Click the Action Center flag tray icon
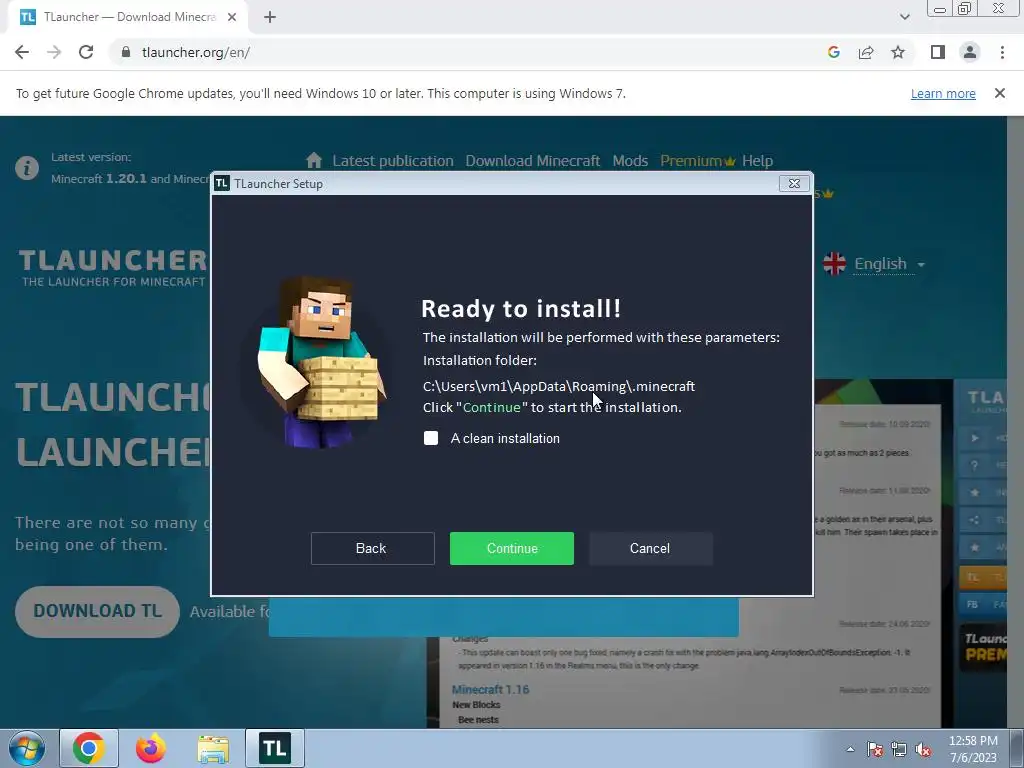This screenshot has width=1024, height=768. coord(875,749)
